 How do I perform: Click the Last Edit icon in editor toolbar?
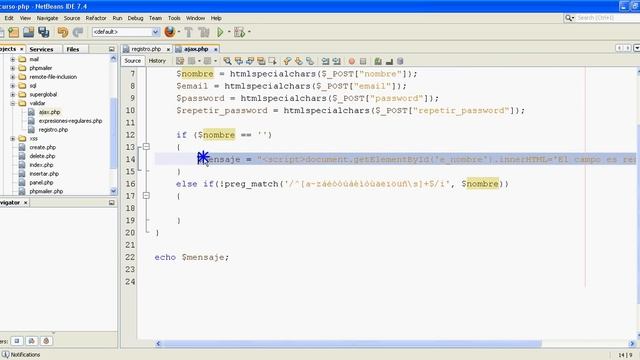(x=180, y=61)
